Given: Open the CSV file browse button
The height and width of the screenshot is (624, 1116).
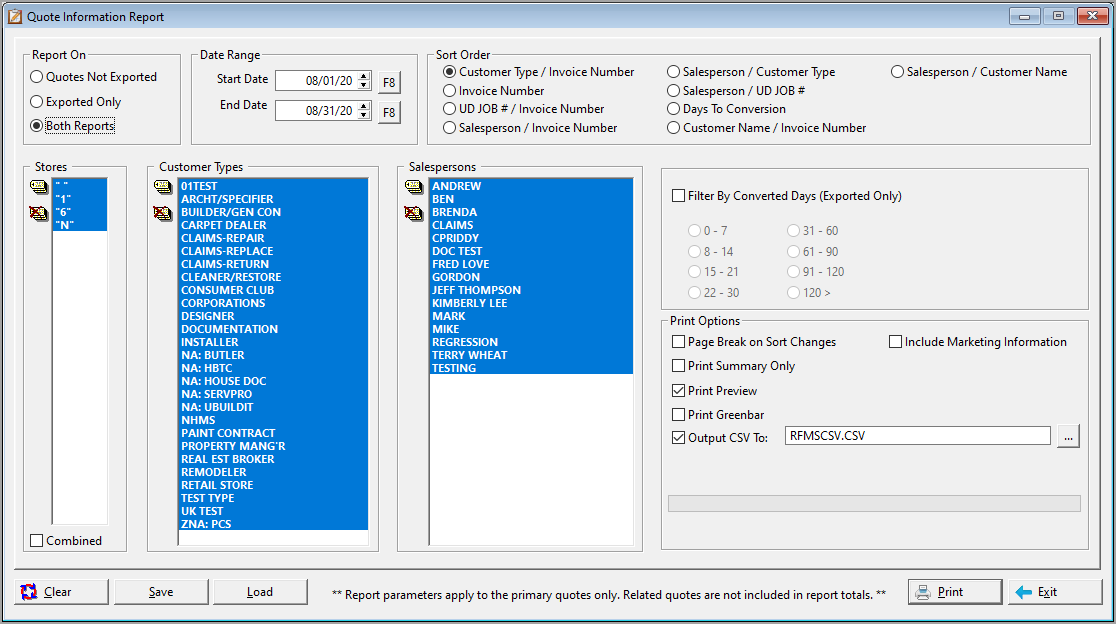Looking at the screenshot, I should click(1068, 436).
